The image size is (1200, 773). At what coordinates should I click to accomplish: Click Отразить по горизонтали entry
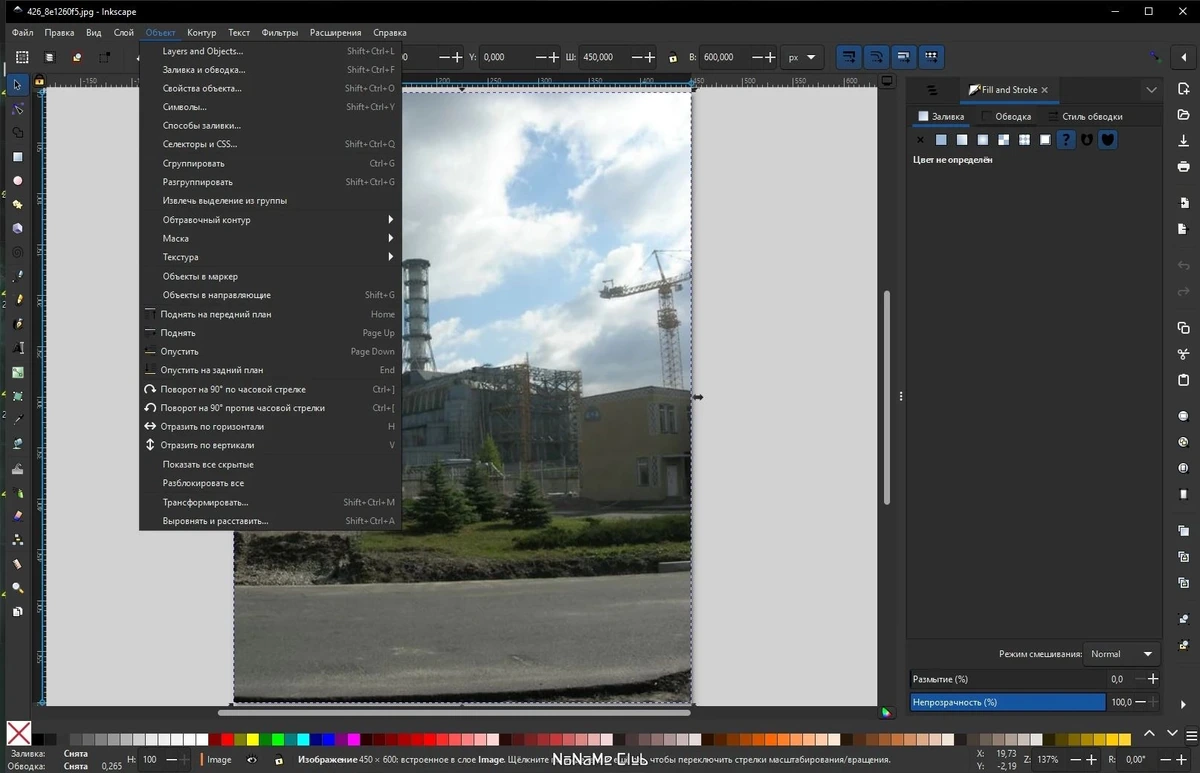[270, 426]
